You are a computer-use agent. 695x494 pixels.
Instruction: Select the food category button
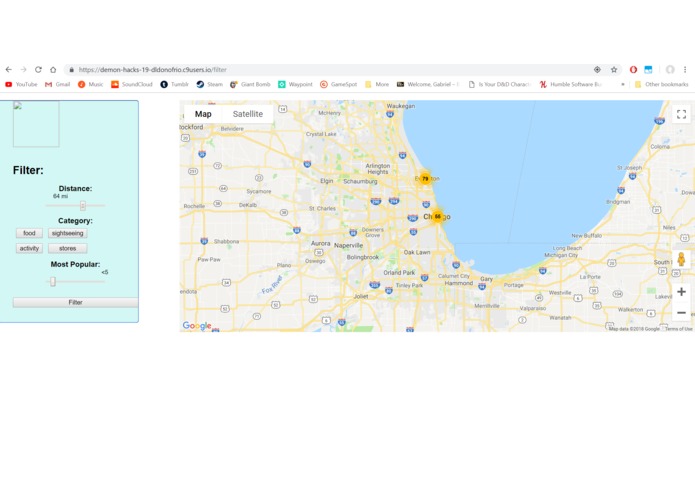[29, 233]
